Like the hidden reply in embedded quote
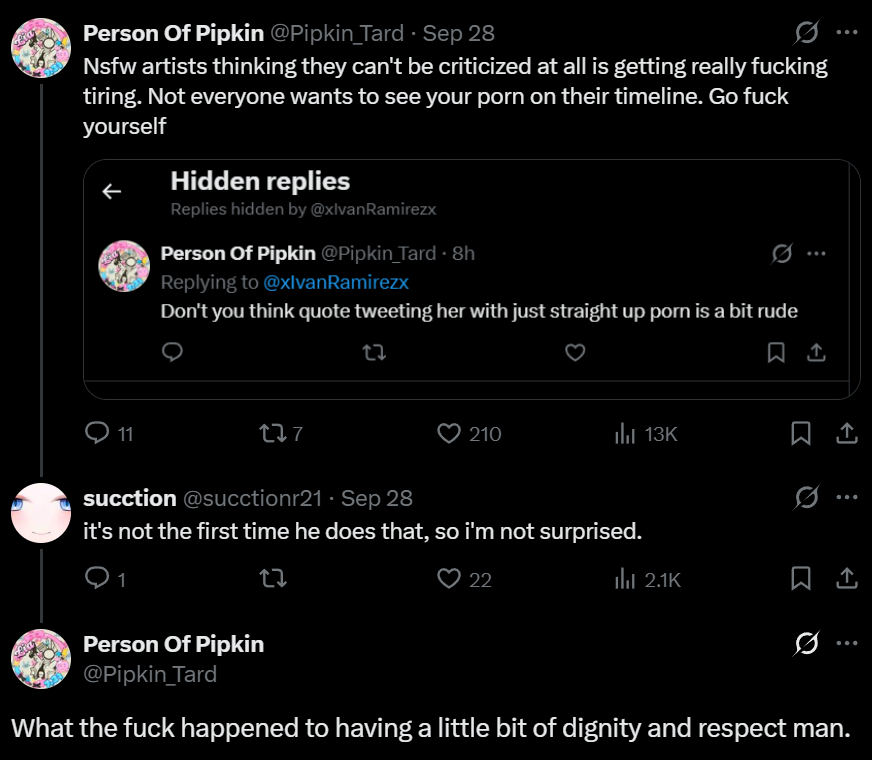872x760 pixels. [x=575, y=352]
